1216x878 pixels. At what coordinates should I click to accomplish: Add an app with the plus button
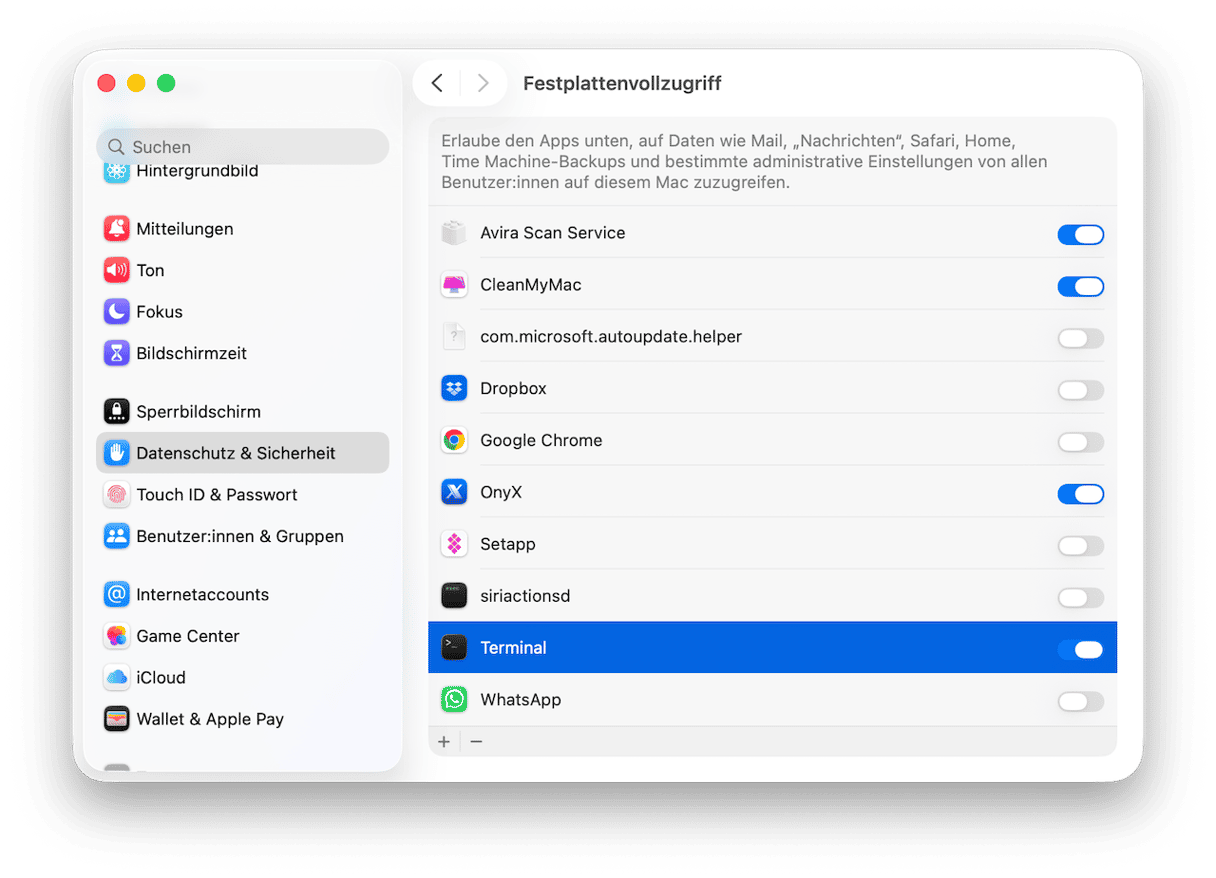[445, 742]
